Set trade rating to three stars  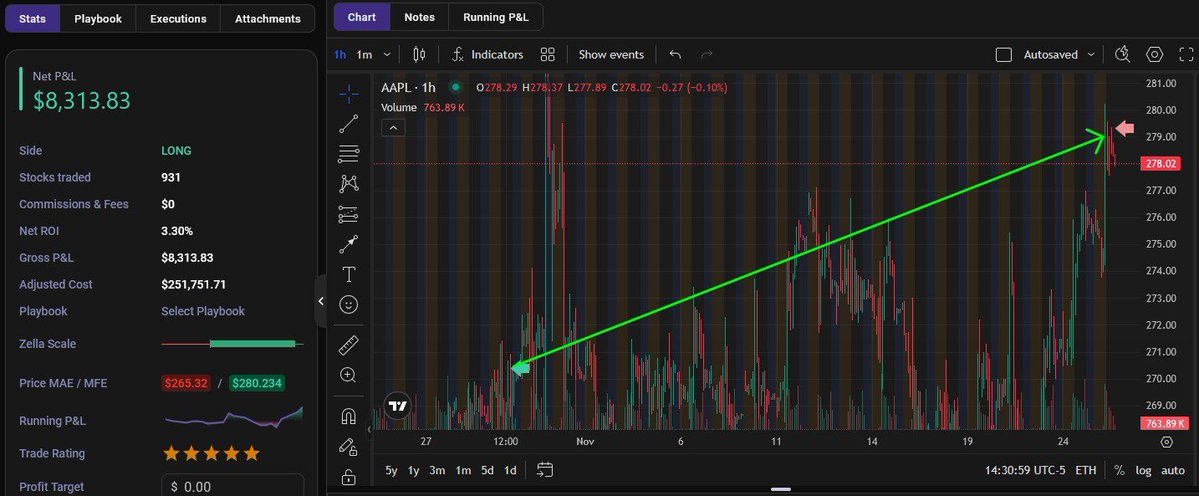(x=211, y=453)
